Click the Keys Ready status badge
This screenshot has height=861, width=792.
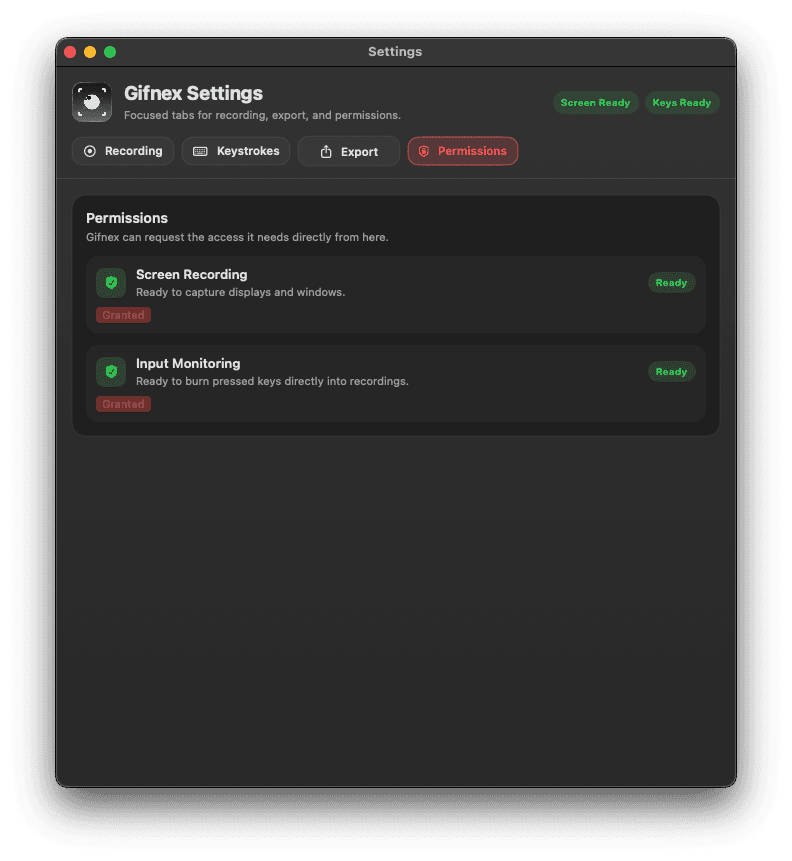(682, 103)
